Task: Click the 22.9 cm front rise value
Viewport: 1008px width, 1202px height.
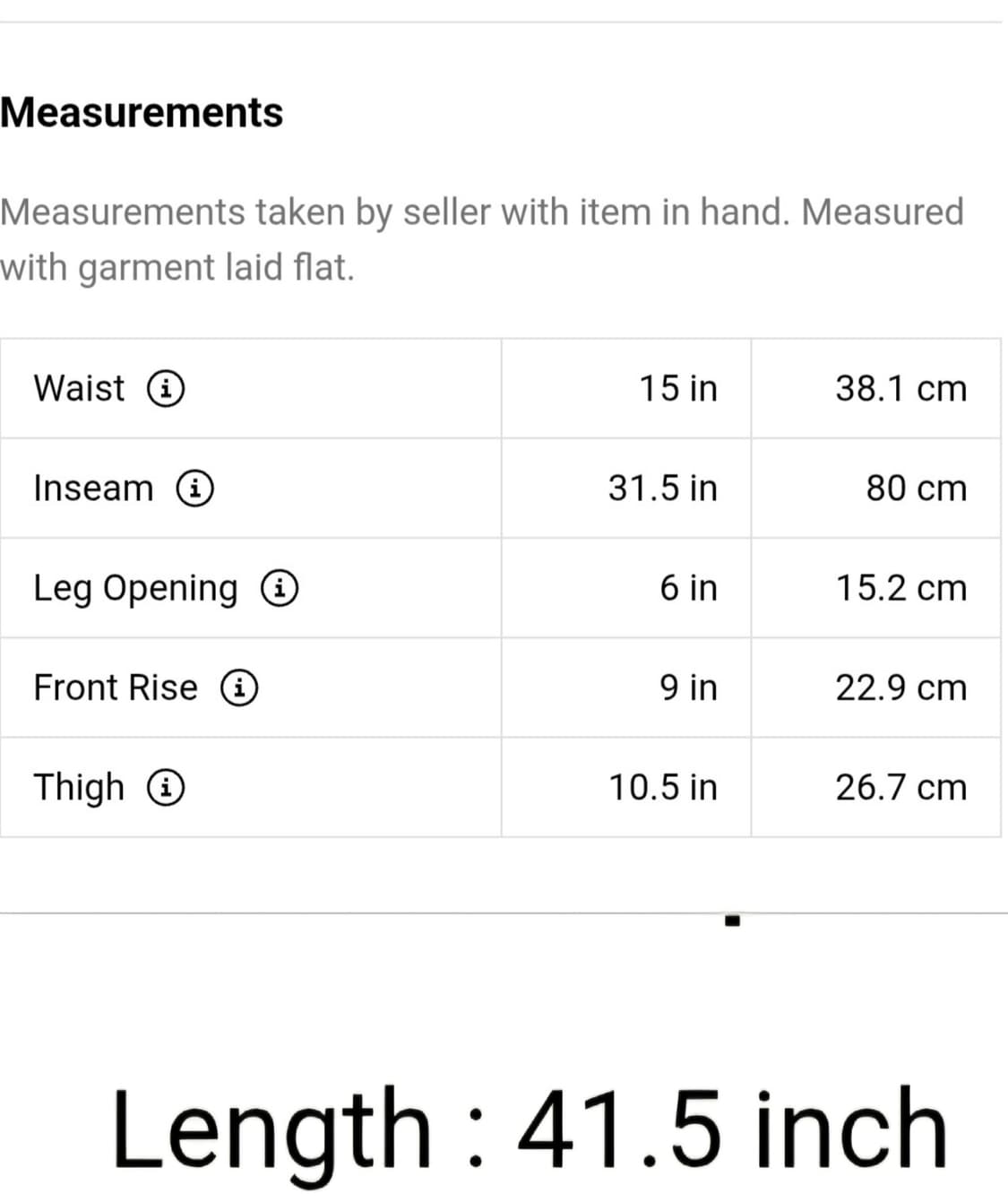Action: (901, 687)
